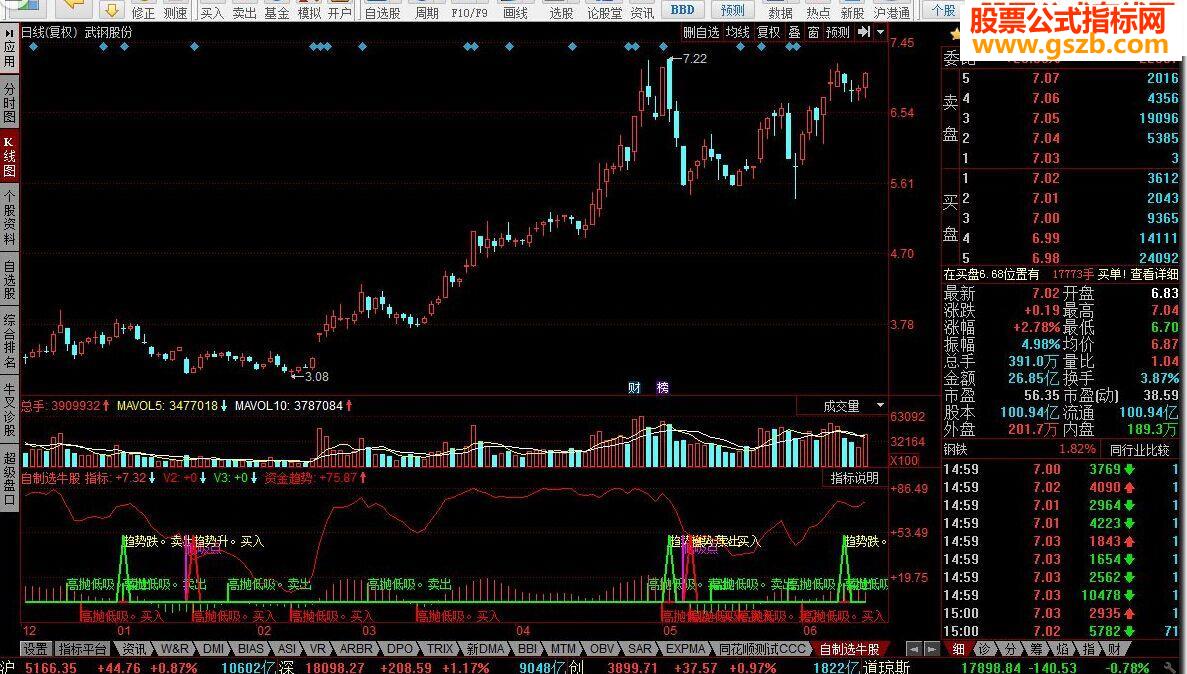
Task: Click the BBD toolbar button
Action: (x=682, y=10)
